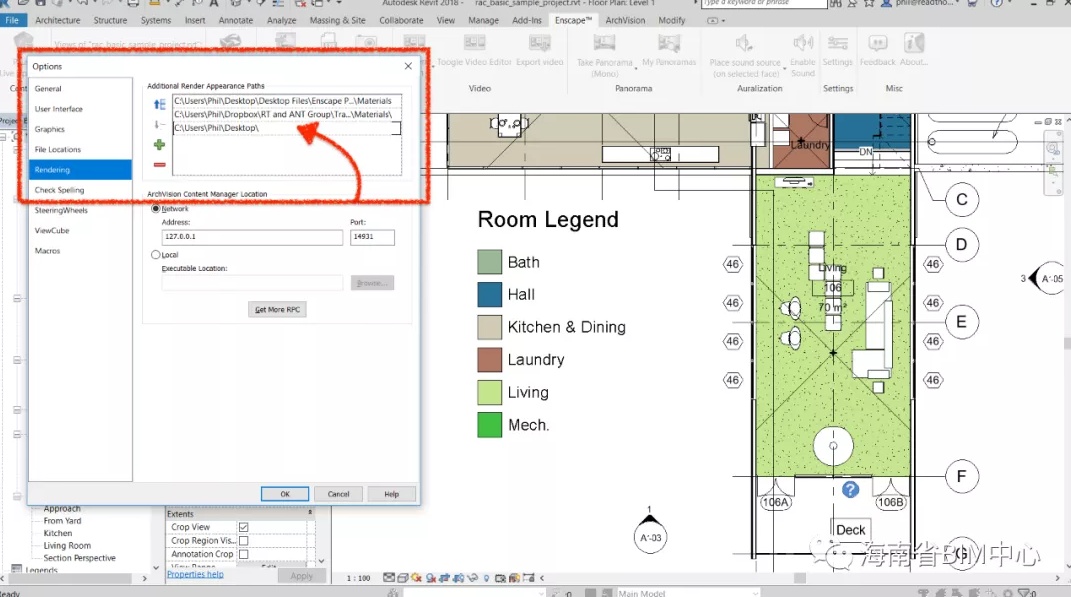Select File Locations in the Options list
Viewport: 1071px width, 597px height.
click(58, 150)
